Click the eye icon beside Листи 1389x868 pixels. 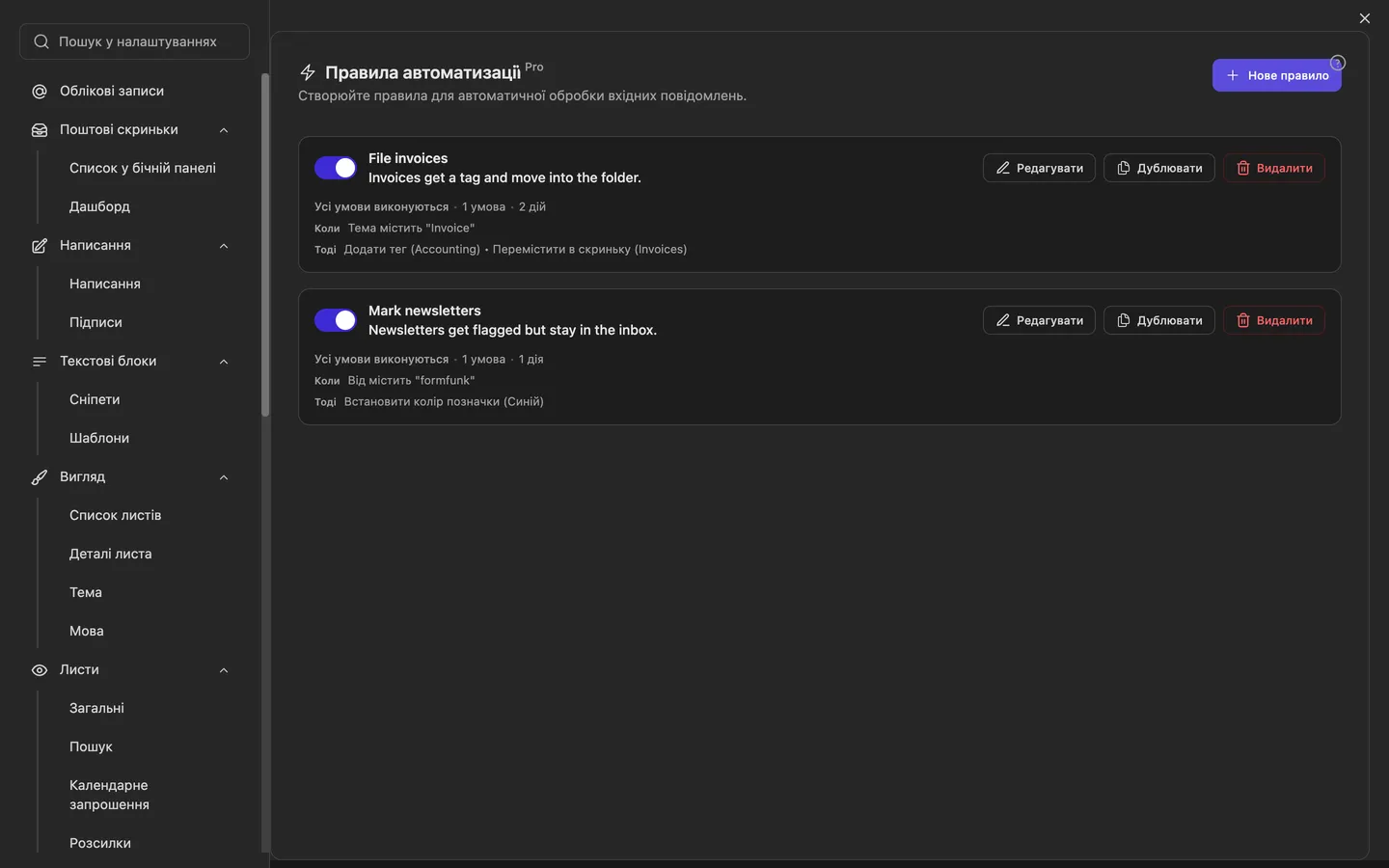click(40, 670)
